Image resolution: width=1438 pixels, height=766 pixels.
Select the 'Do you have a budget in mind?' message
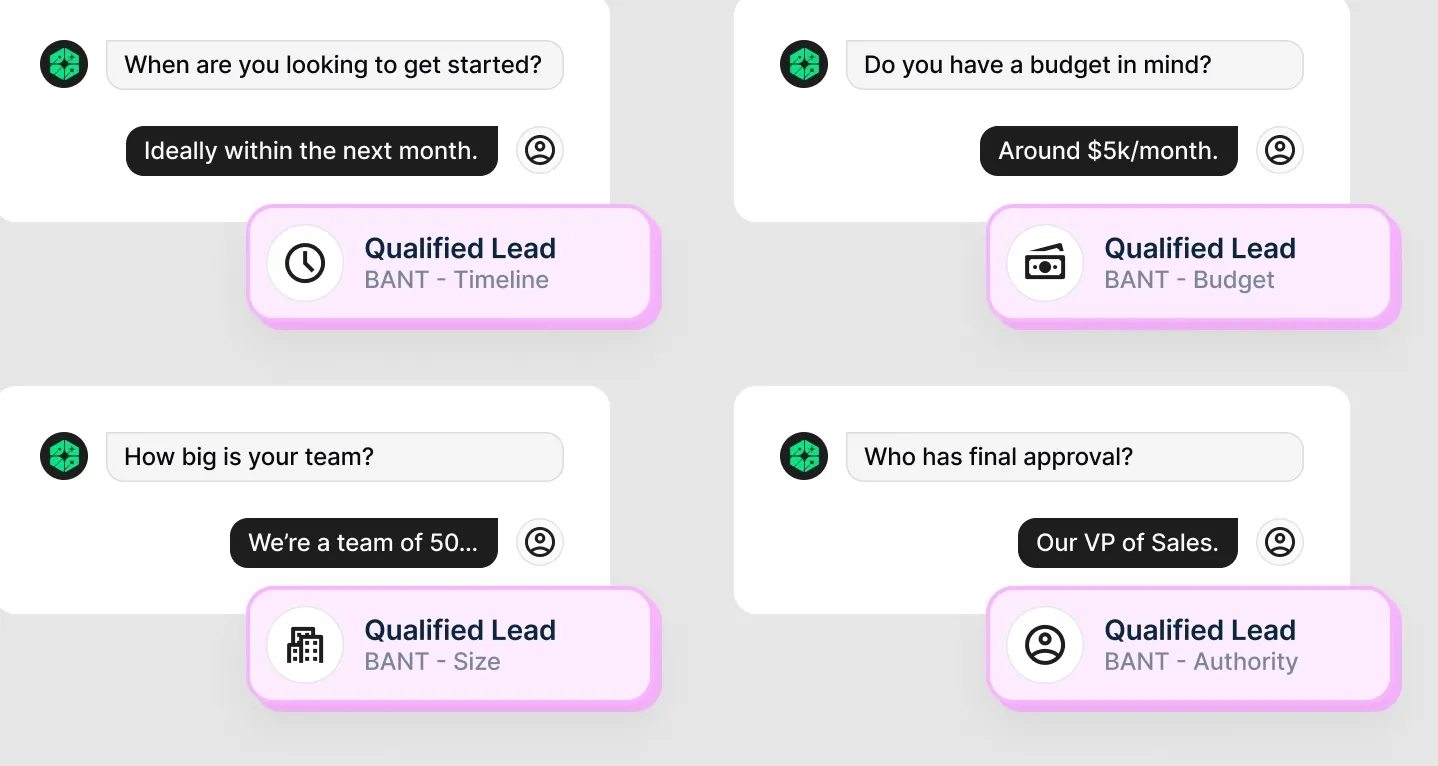[1074, 65]
